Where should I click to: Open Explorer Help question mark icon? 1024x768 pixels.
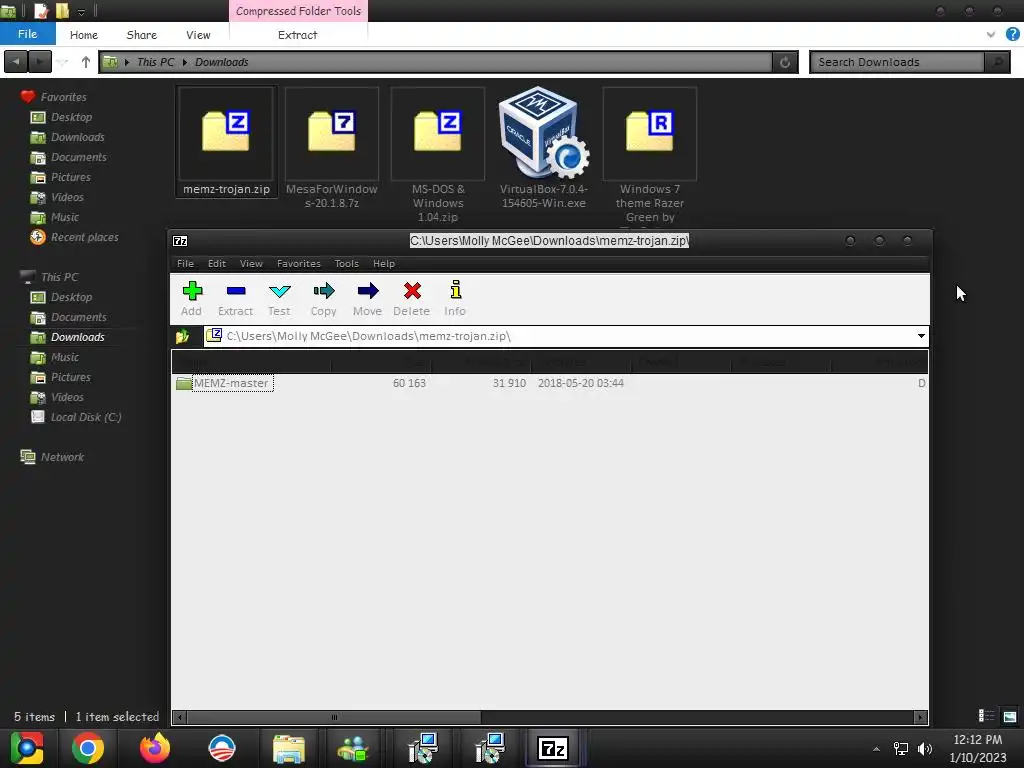[x=1012, y=35]
